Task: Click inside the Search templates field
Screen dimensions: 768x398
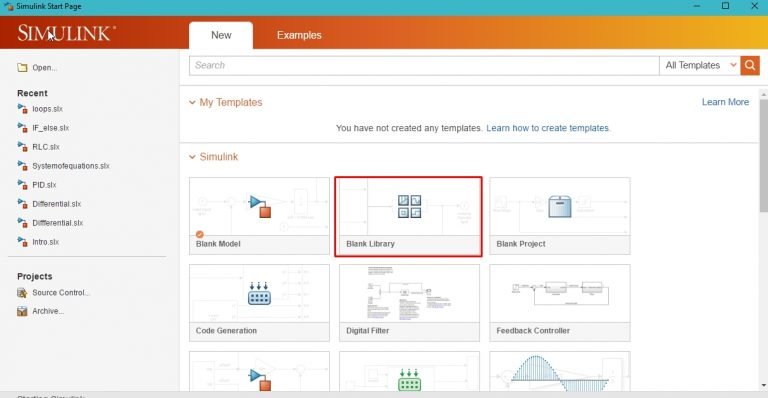Action: 424,66
